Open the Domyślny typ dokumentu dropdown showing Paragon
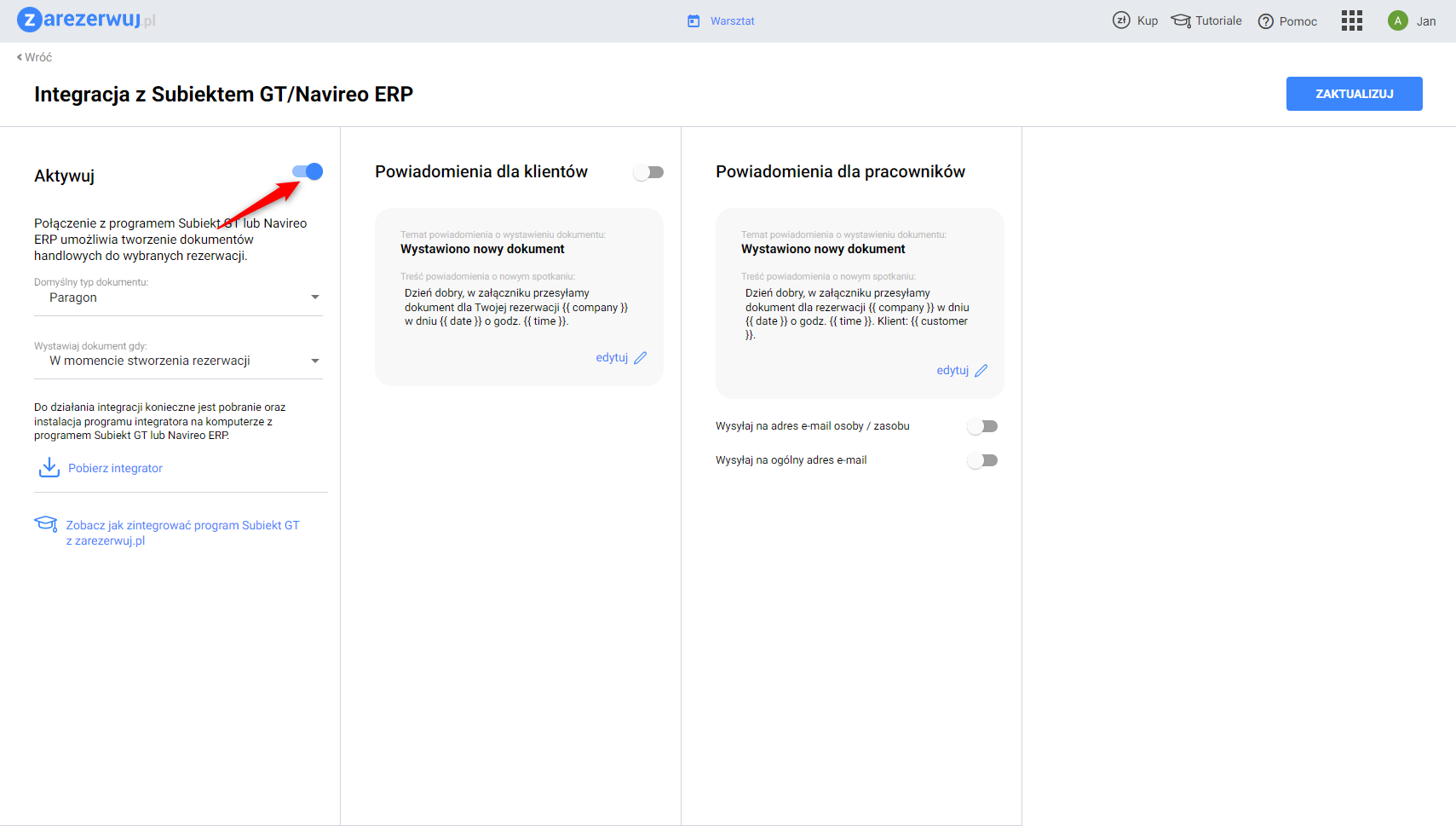 178,297
